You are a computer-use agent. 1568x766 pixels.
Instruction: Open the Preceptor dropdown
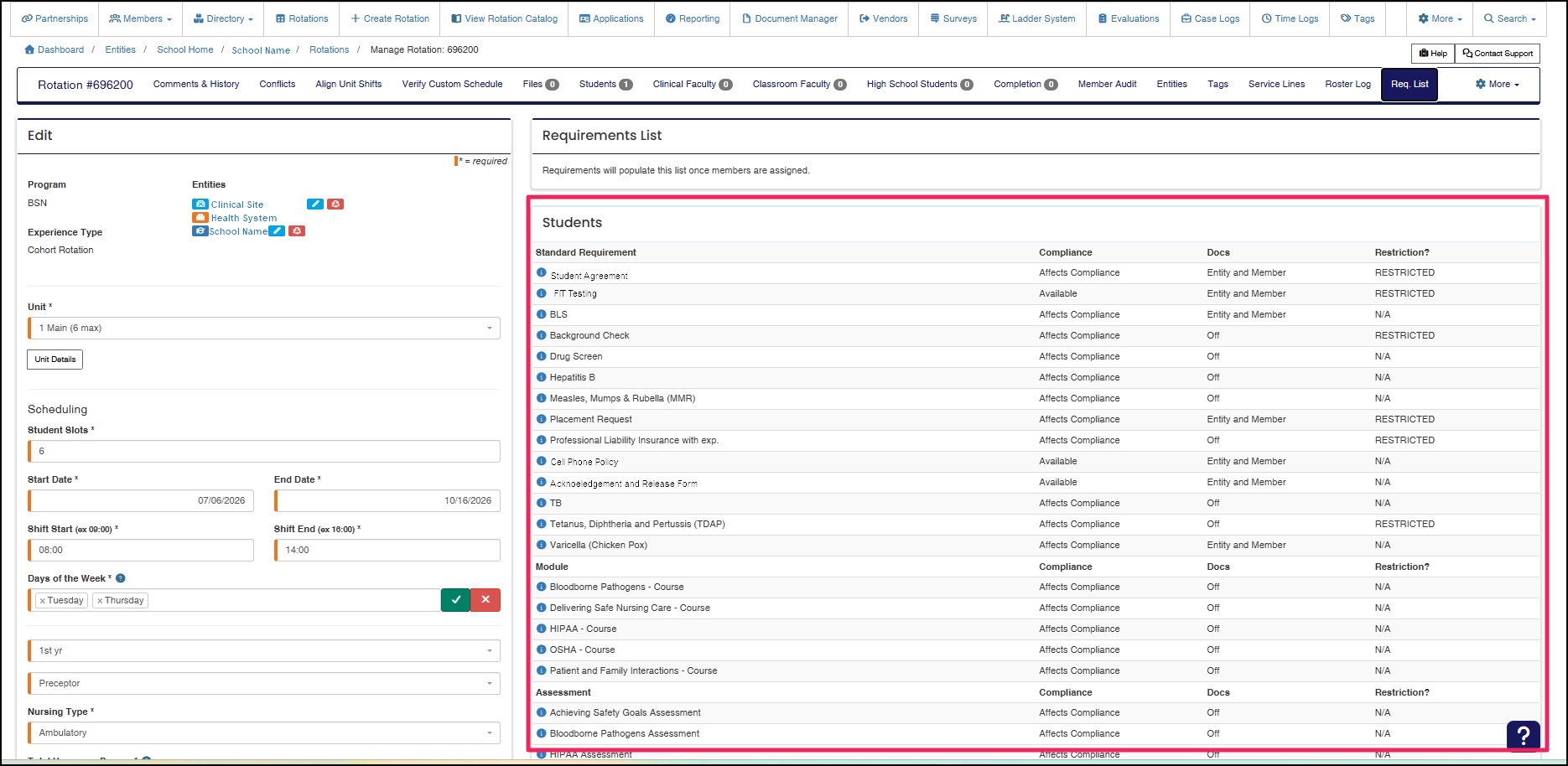(x=264, y=683)
